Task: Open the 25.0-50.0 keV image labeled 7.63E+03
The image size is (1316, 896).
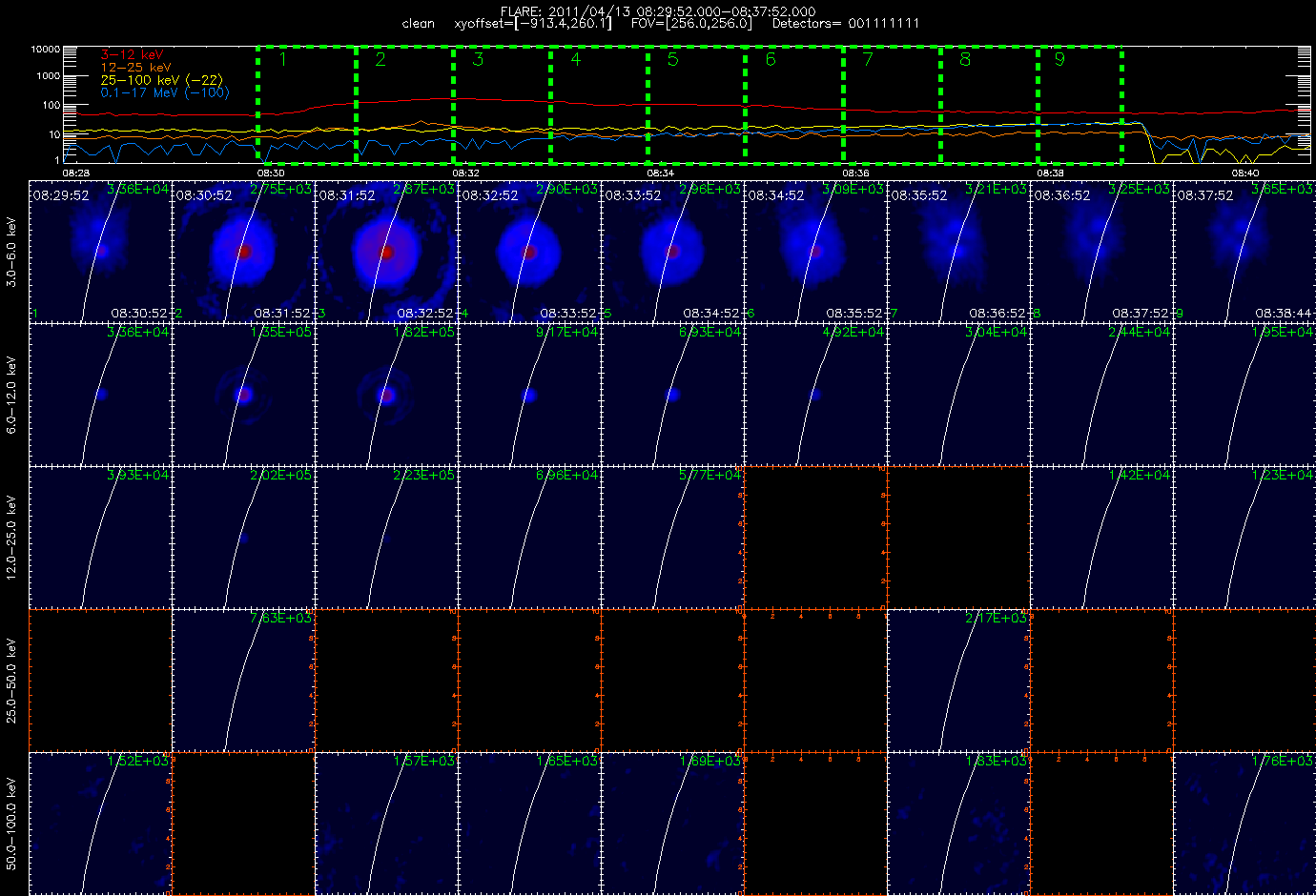Action: coord(243,681)
